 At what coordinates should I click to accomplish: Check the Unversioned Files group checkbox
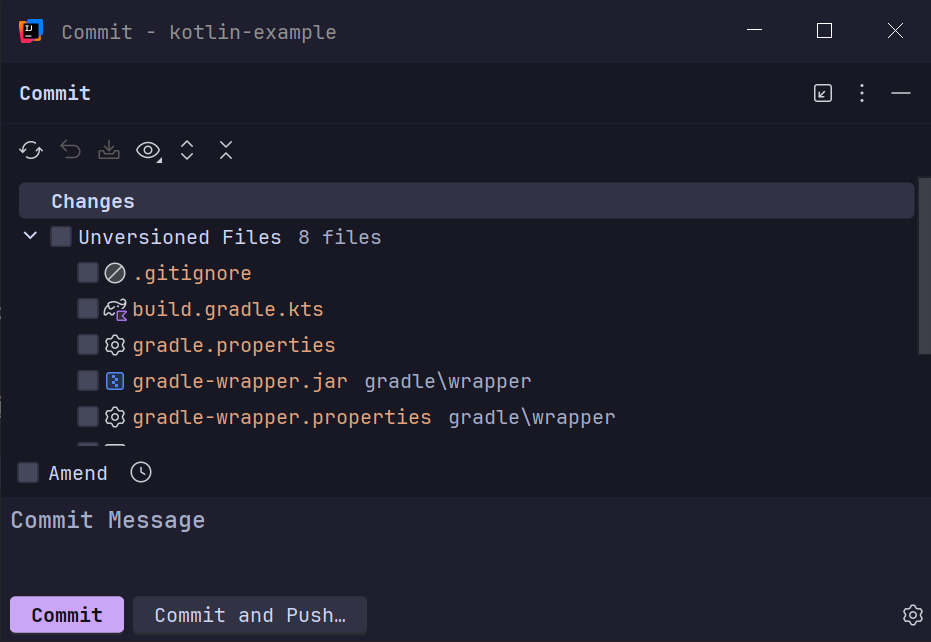click(x=60, y=237)
